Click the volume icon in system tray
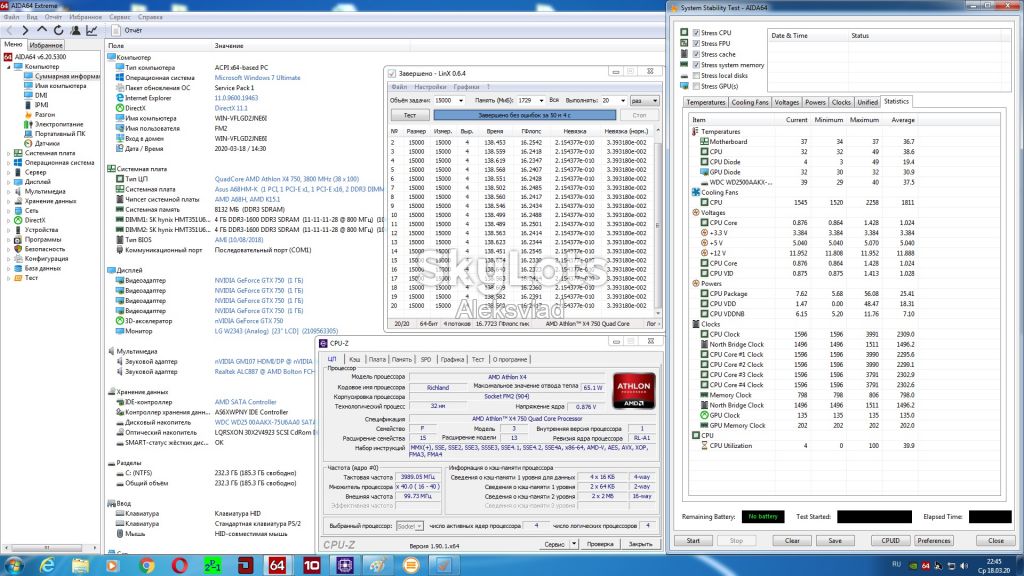The width and height of the screenshot is (1024, 576). click(964, 566)
